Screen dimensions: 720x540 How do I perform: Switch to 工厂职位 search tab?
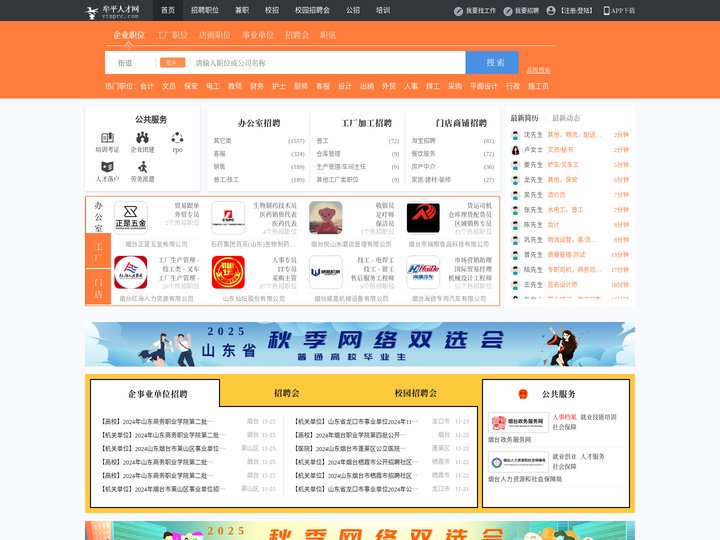pos(172,35)
